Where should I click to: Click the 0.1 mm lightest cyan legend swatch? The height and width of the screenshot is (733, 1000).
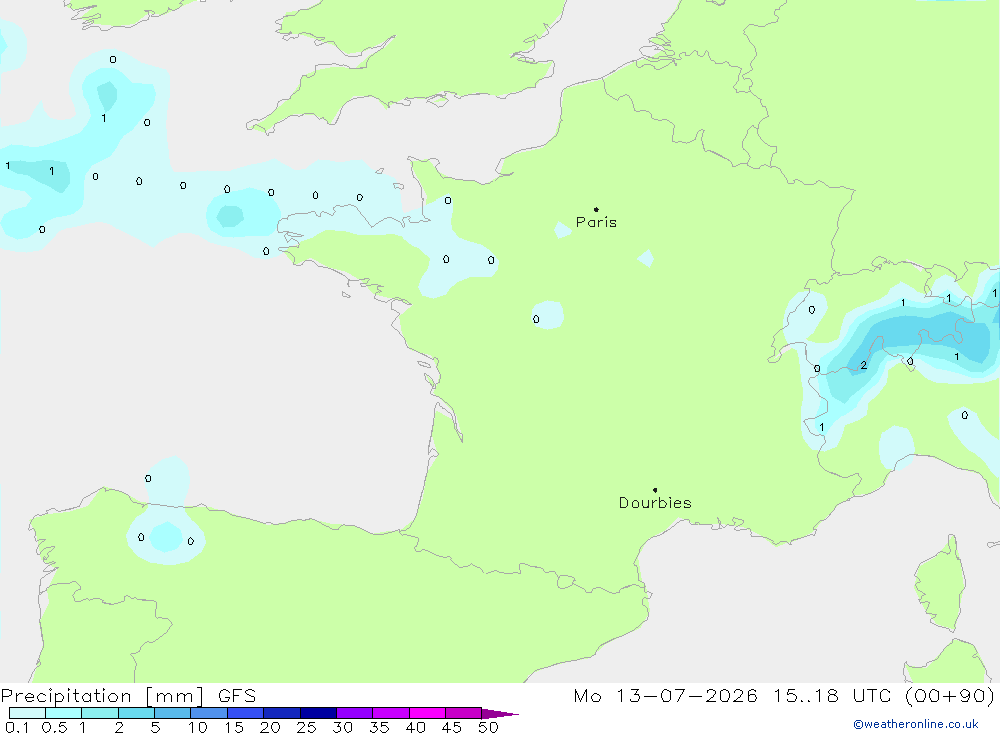(27, 713)
